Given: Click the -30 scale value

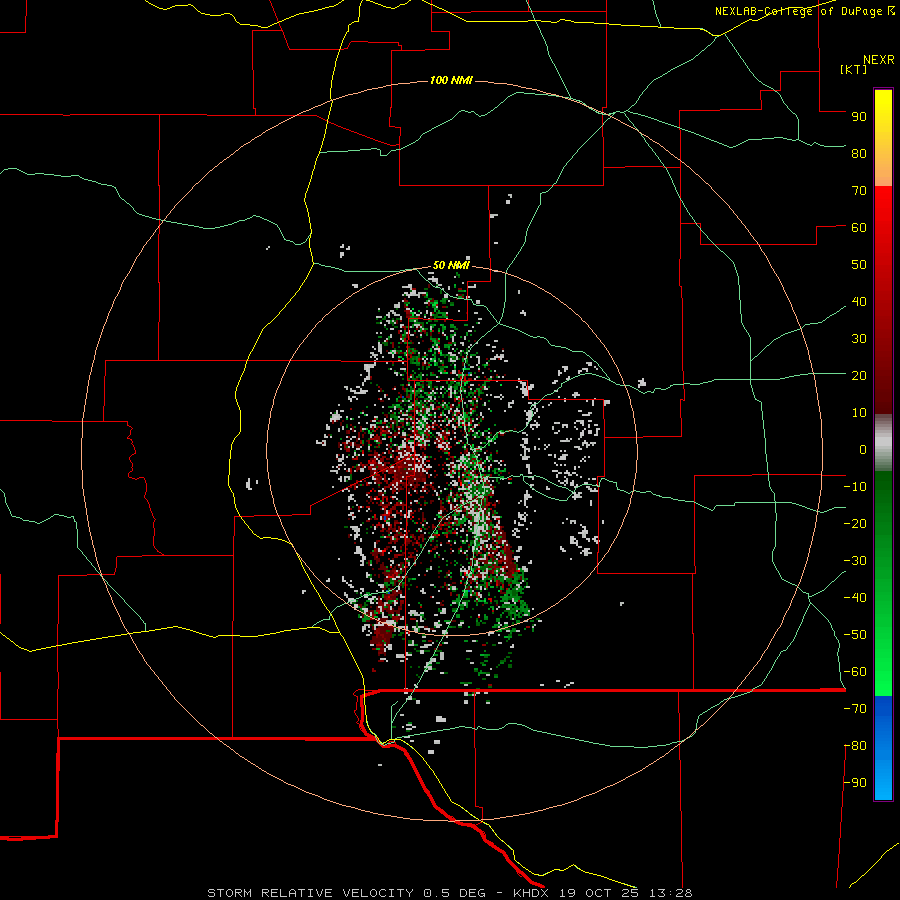Looking at the screenshot, I should click(855, 561).
